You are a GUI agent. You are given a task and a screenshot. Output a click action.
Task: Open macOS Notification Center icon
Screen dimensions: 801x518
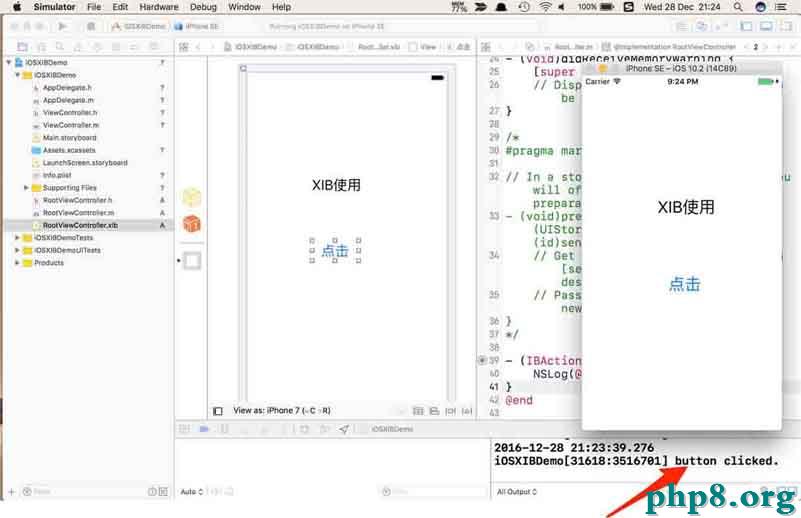click(x=781, y=7)
